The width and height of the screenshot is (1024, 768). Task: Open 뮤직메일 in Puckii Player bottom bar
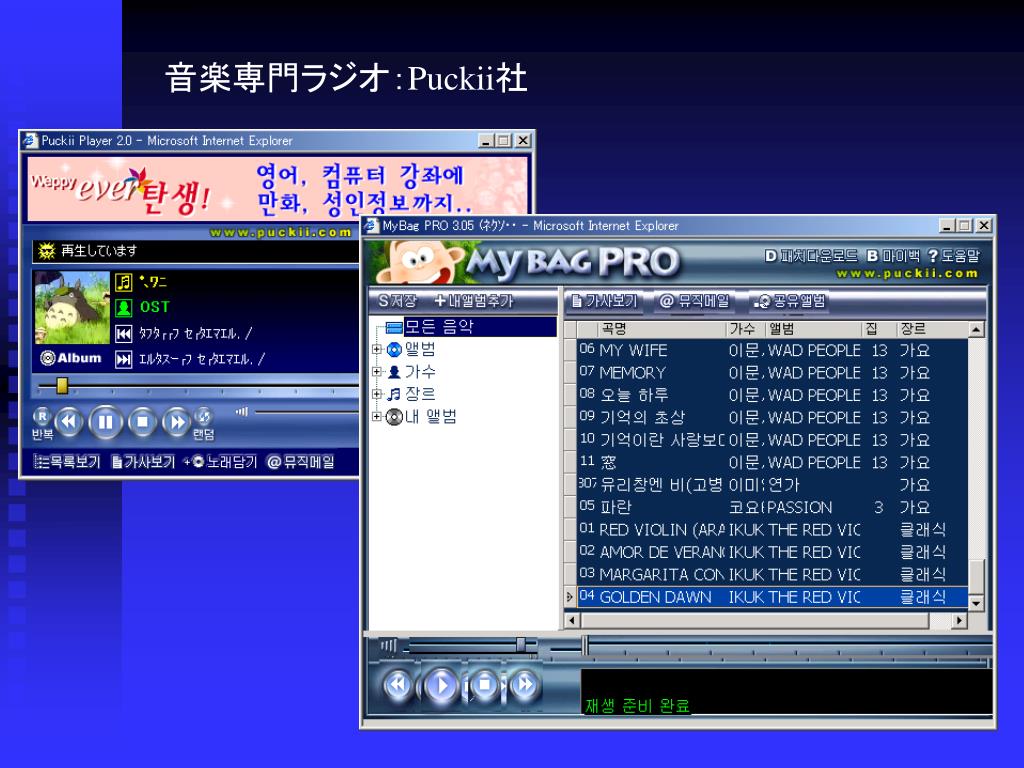click(301, 462)
